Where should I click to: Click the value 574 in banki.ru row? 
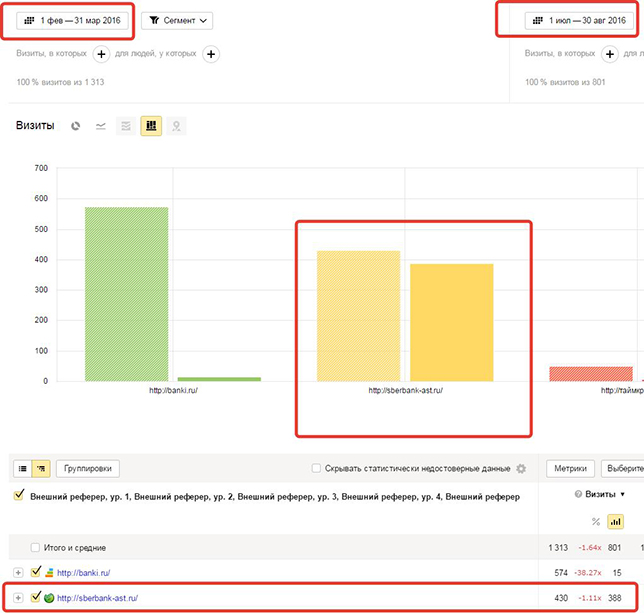click(x=561, y=573)
